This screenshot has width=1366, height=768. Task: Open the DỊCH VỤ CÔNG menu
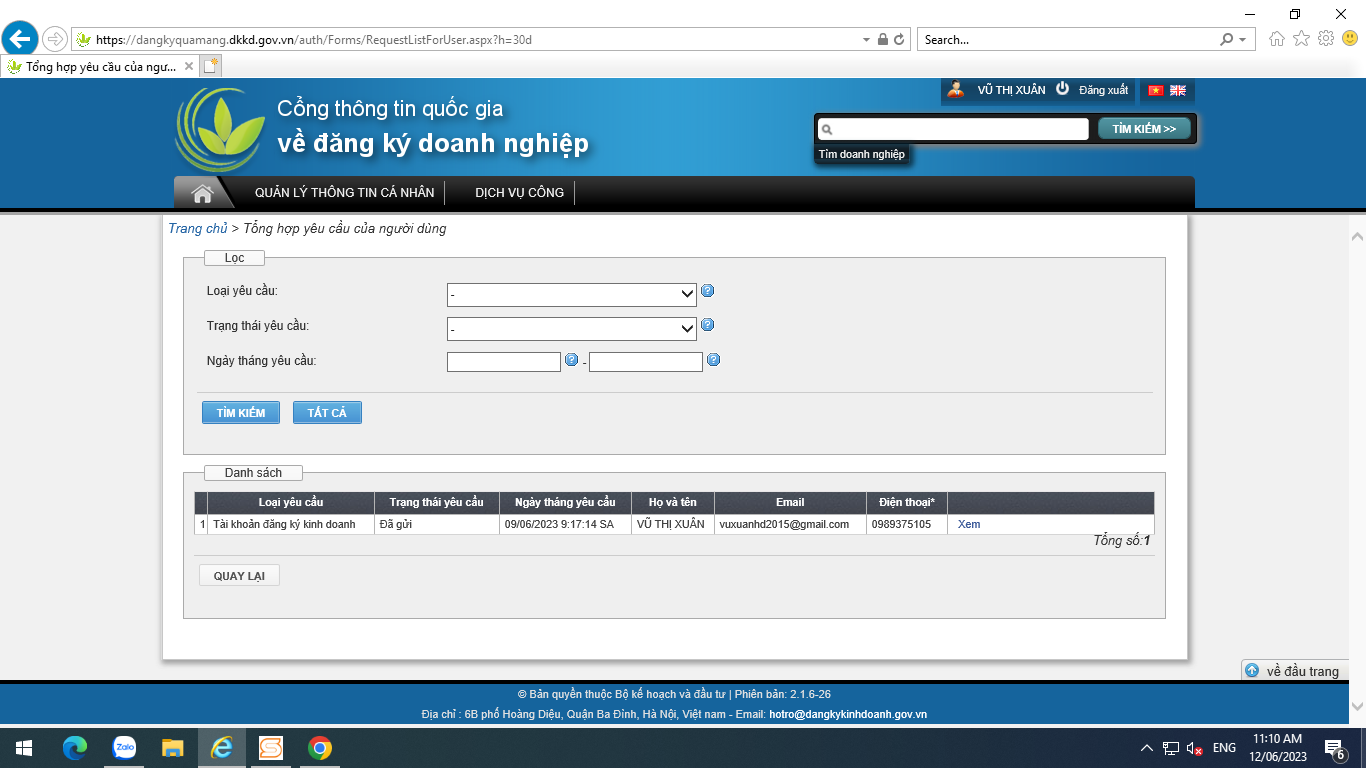click(x=519, y=193)
